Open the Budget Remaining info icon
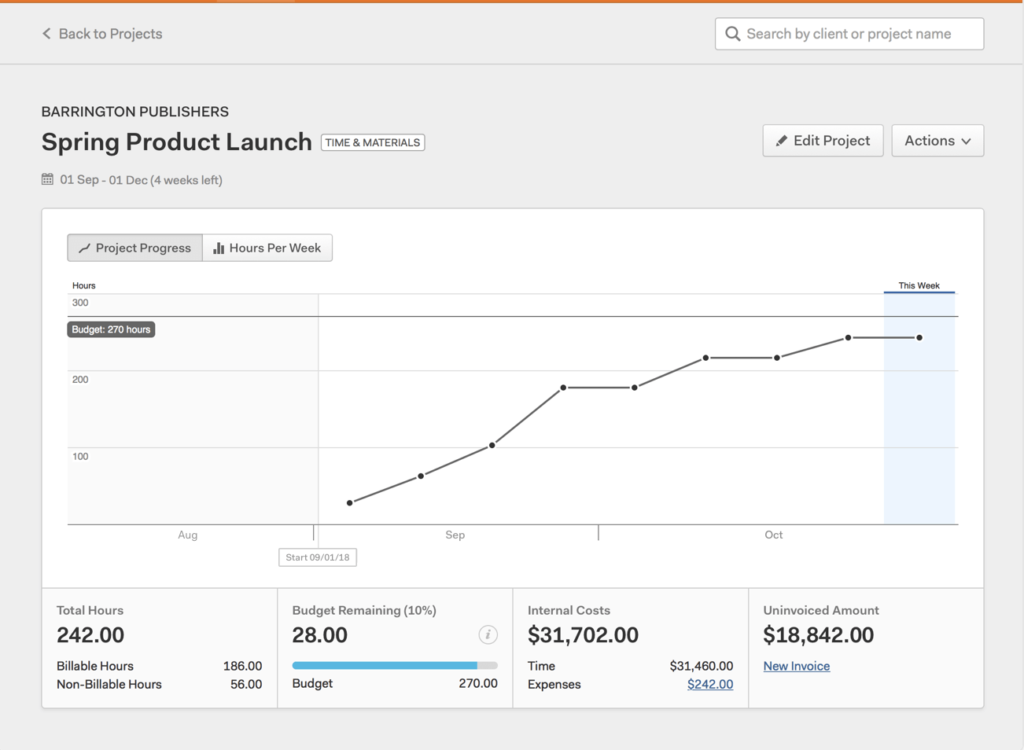1024x750 pixels. 488,634
